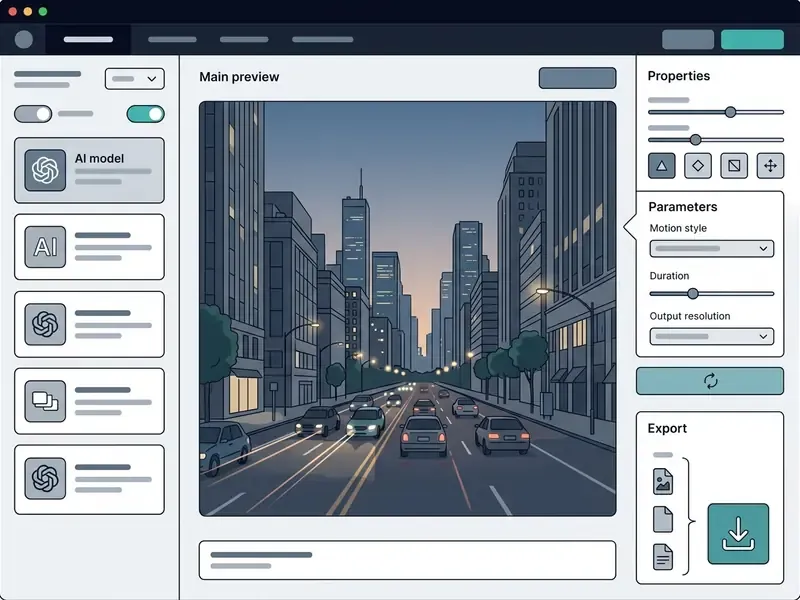
Task: Toggle the teal on switch in sidebar
Action: pos(145,114)
